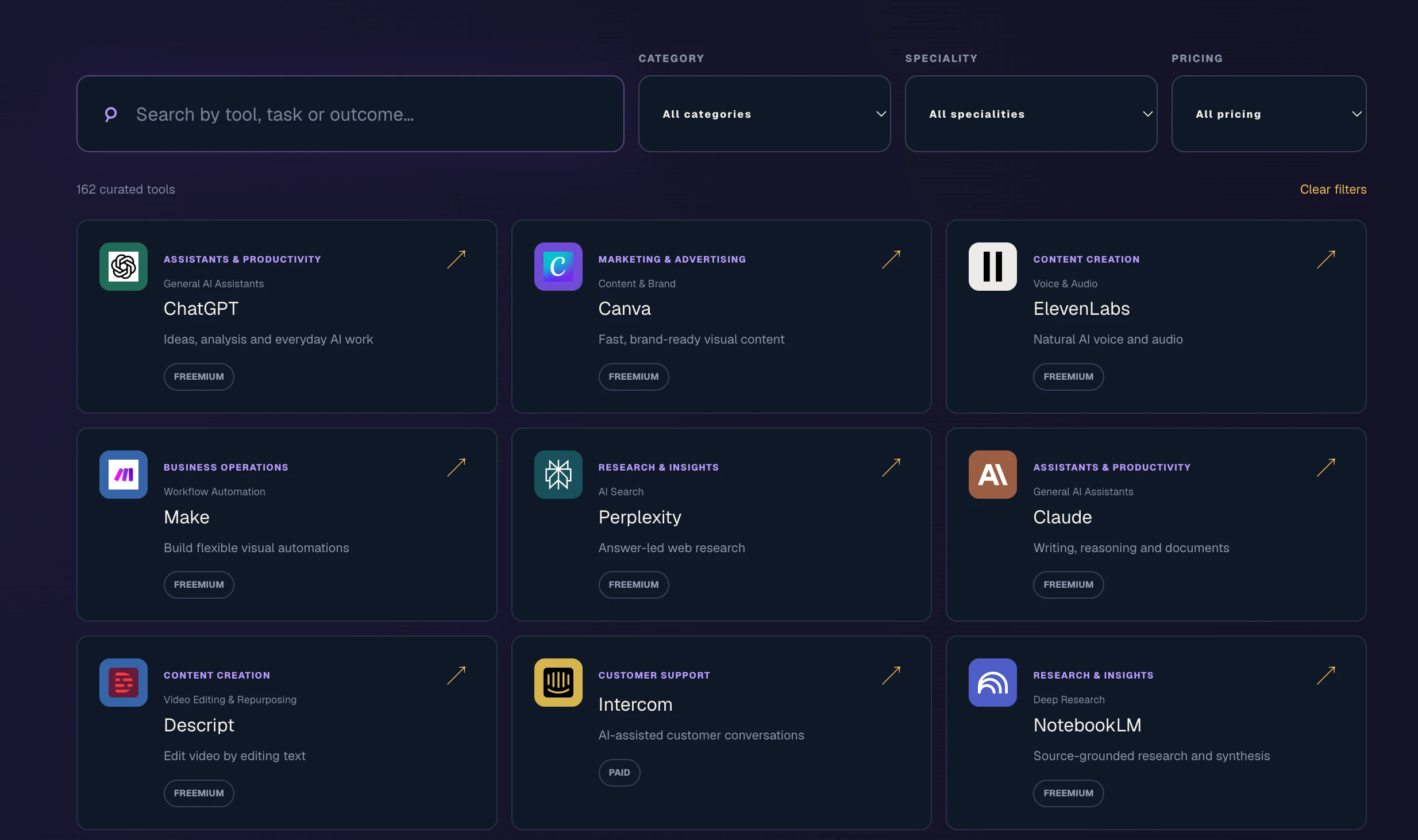Open Make via its arrow icon

[x=456, y=468]
